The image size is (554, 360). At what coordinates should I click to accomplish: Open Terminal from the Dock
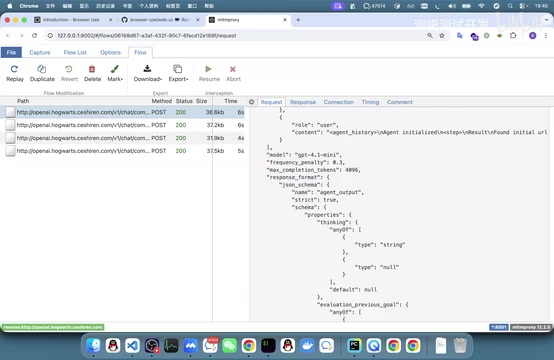(x=268, y=346)
